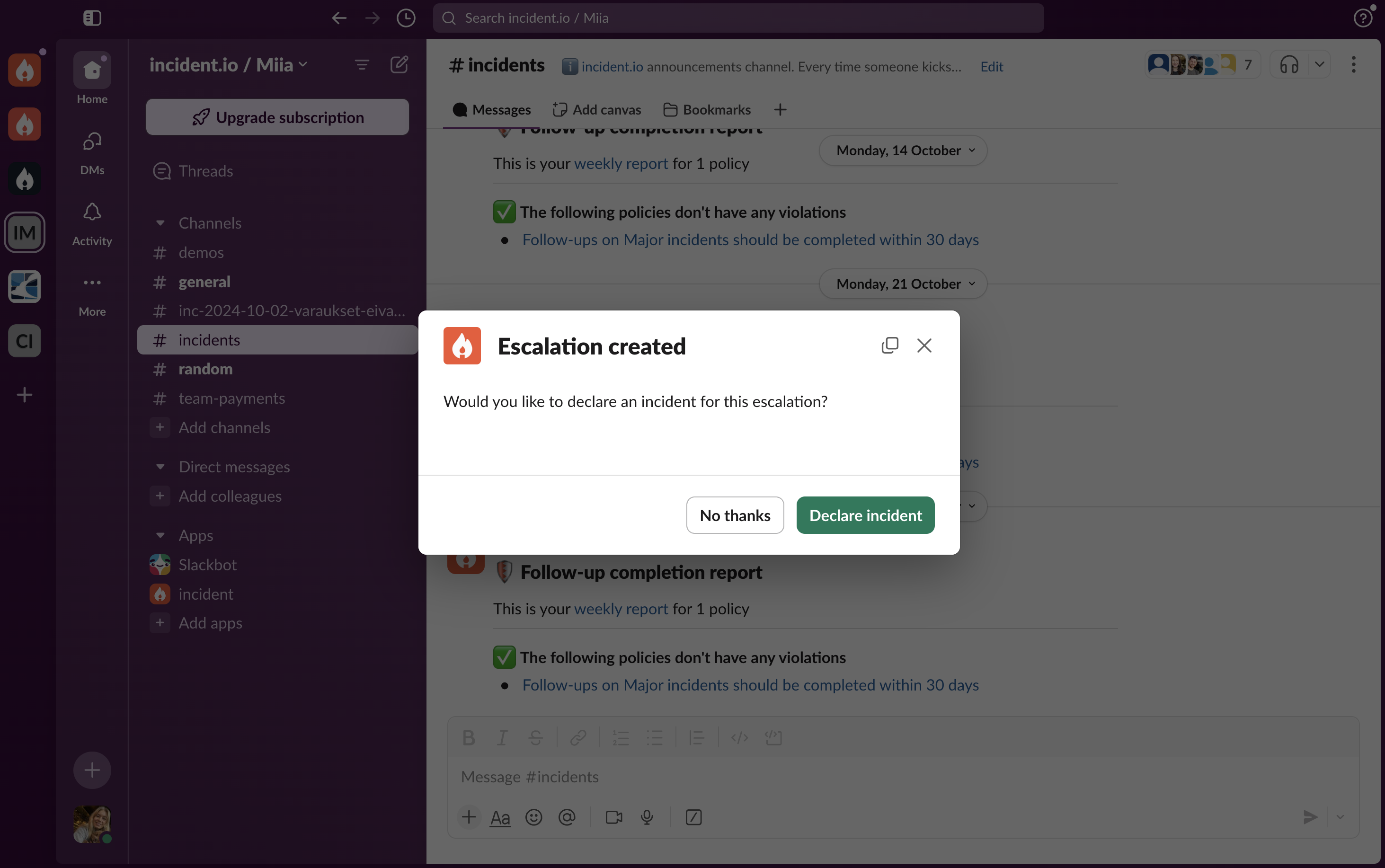Click the compose new message icon
The width and height of the screenshot is (1385, 868).
[399, 65]
